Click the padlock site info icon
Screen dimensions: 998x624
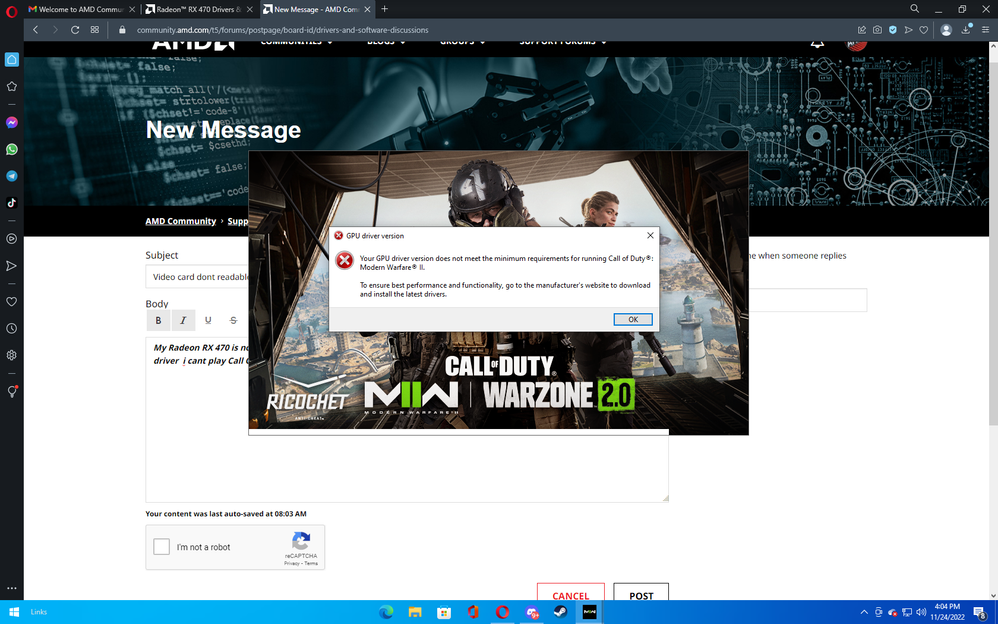(122, 30)
